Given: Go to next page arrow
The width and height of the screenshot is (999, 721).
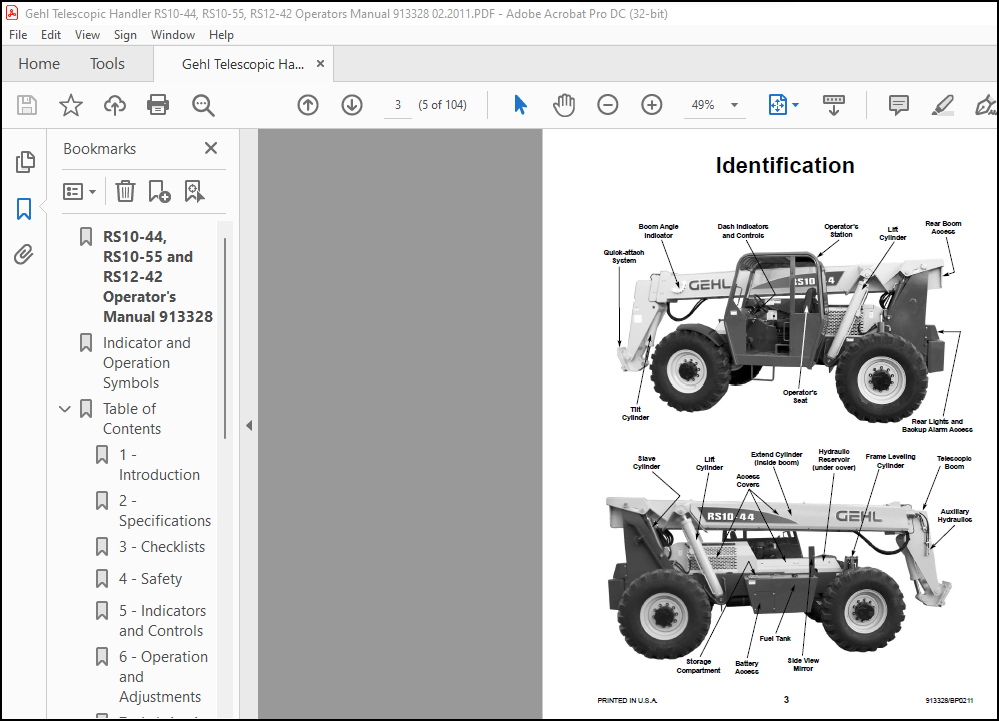Looking at the screenshot, I should (x=352, y=104).
